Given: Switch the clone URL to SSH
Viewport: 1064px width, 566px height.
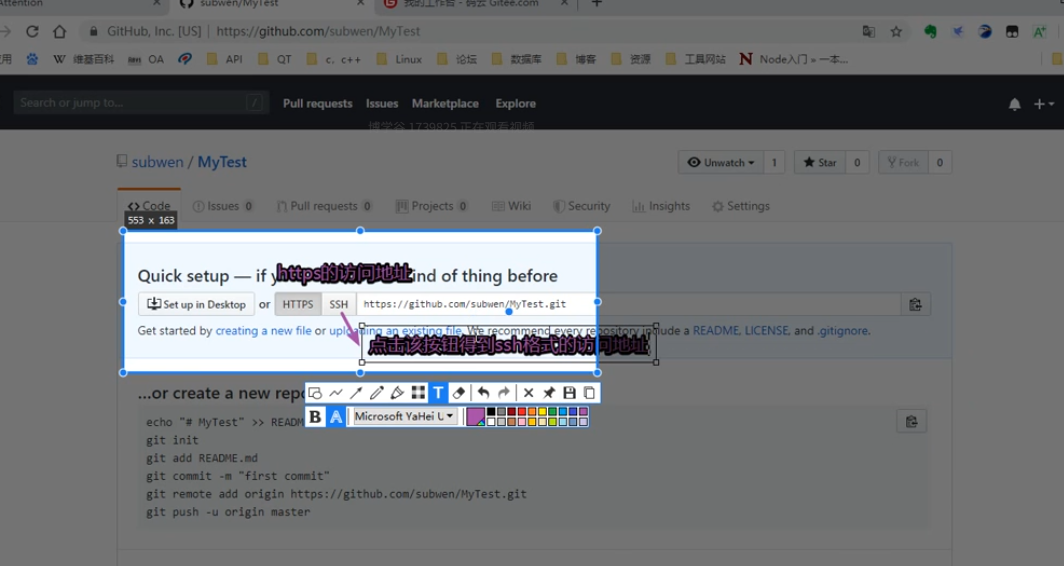Looking at the screenshot, I should click(339, 304).
